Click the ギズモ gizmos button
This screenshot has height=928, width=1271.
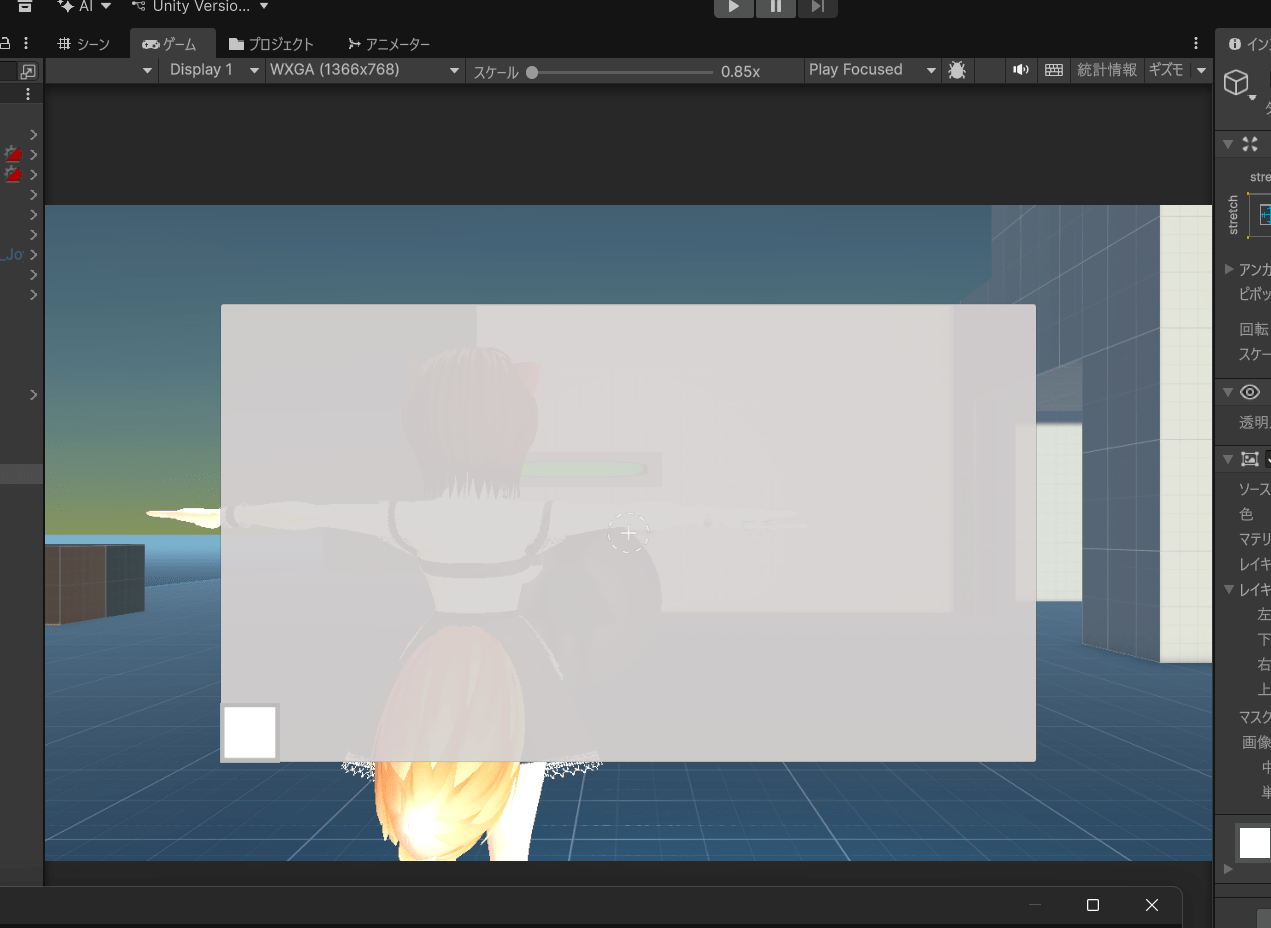[x=1166, y=70]
